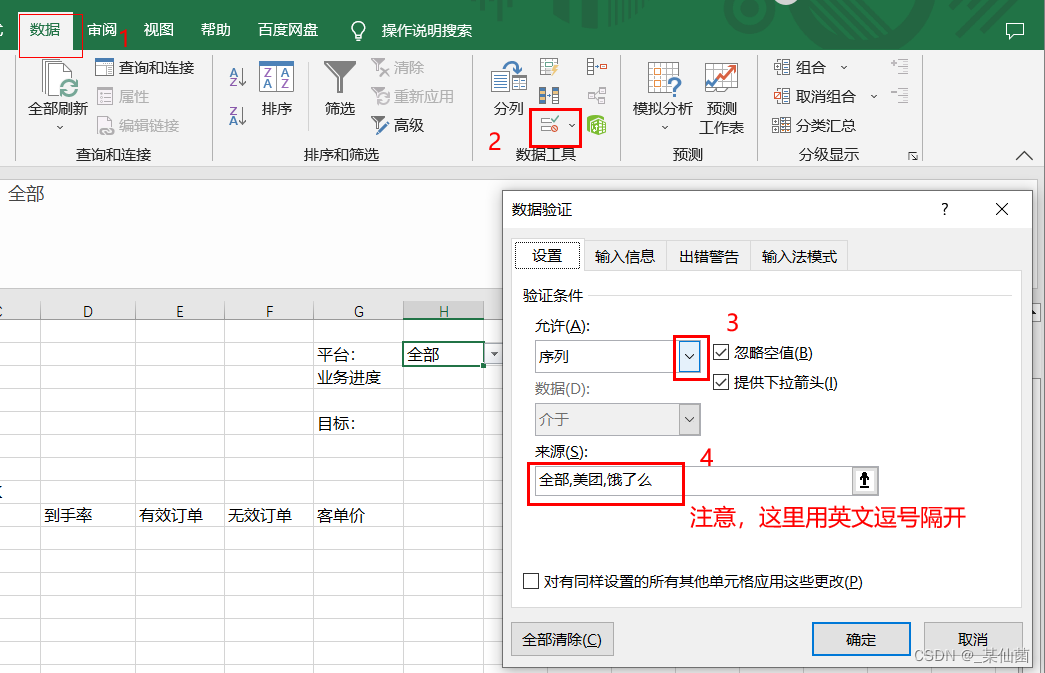Expand the 允许 dropdown showing 序列
Screen dimensions: 1045x673
pos(690,356)
